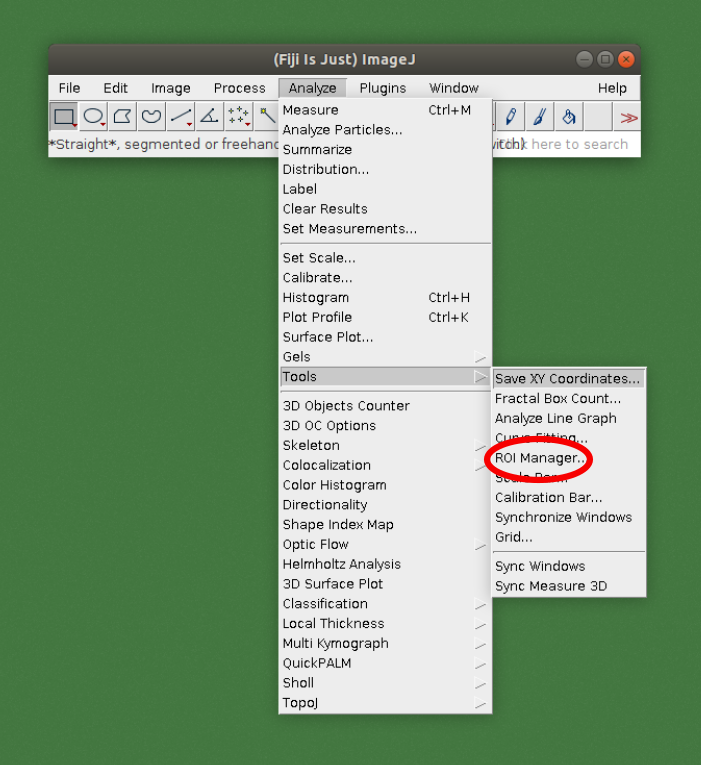Image resolution: width=701 pixels, height=765 pixels.
Task: Select the Multi-point tool
Action: click(239, 117)
